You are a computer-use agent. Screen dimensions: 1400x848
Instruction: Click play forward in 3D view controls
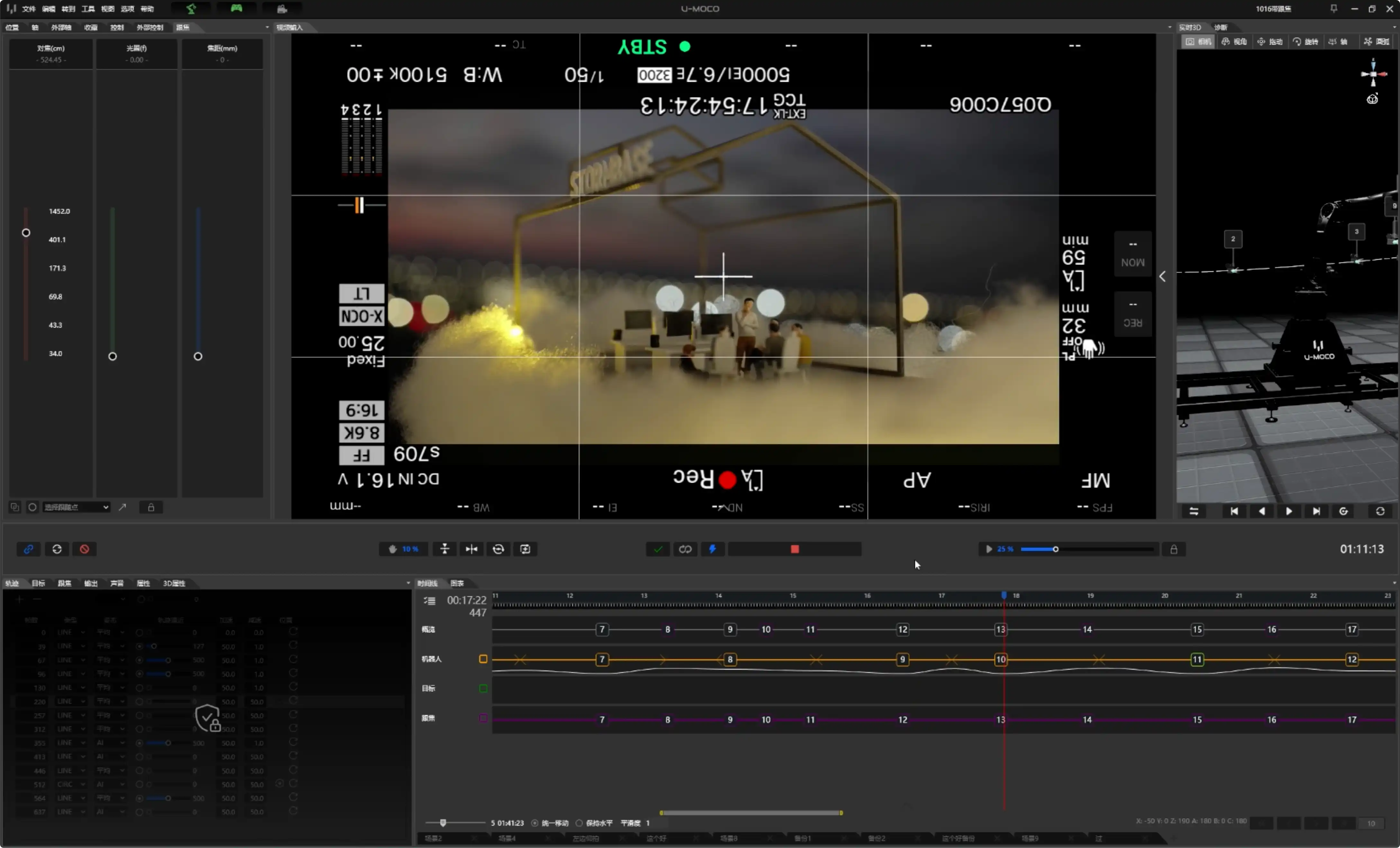[x=1289, y=511]
